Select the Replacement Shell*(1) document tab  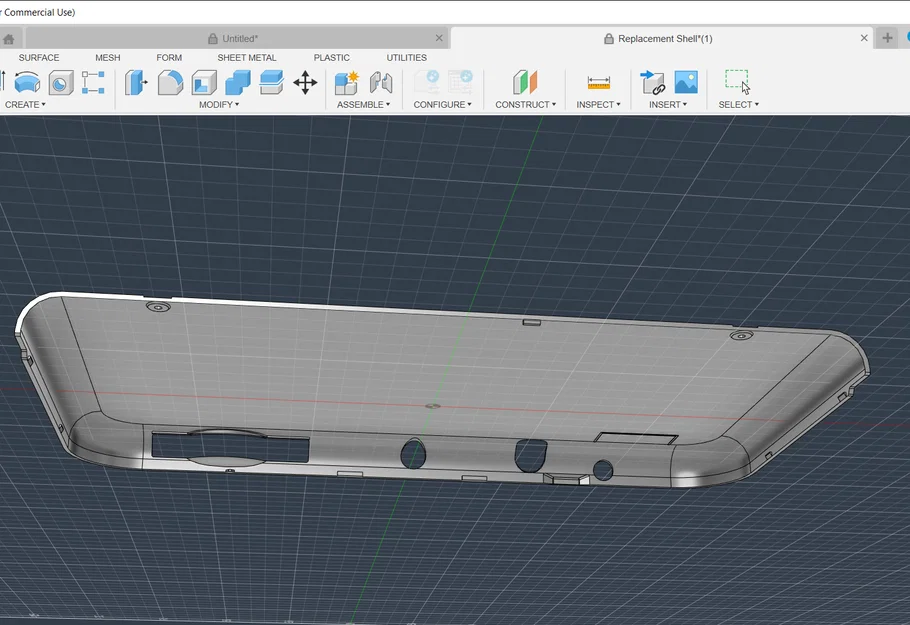[662, 38]
